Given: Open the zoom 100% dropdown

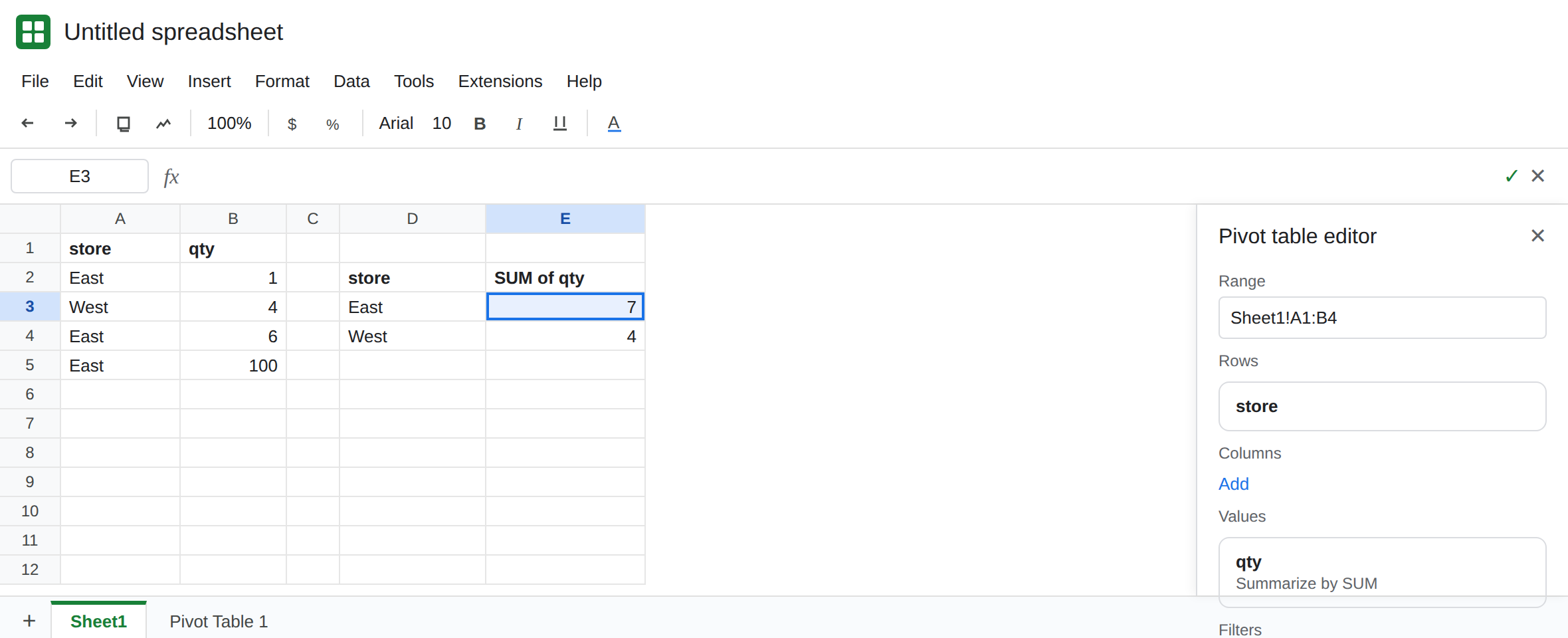Looking at the screenshot, I should coord(229,124).
